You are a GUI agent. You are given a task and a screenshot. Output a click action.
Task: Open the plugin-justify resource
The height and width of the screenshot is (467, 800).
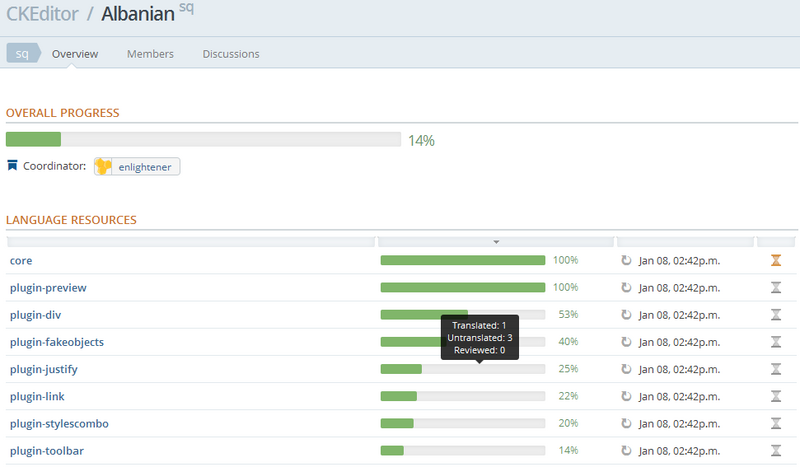click(x=43, y=369)
